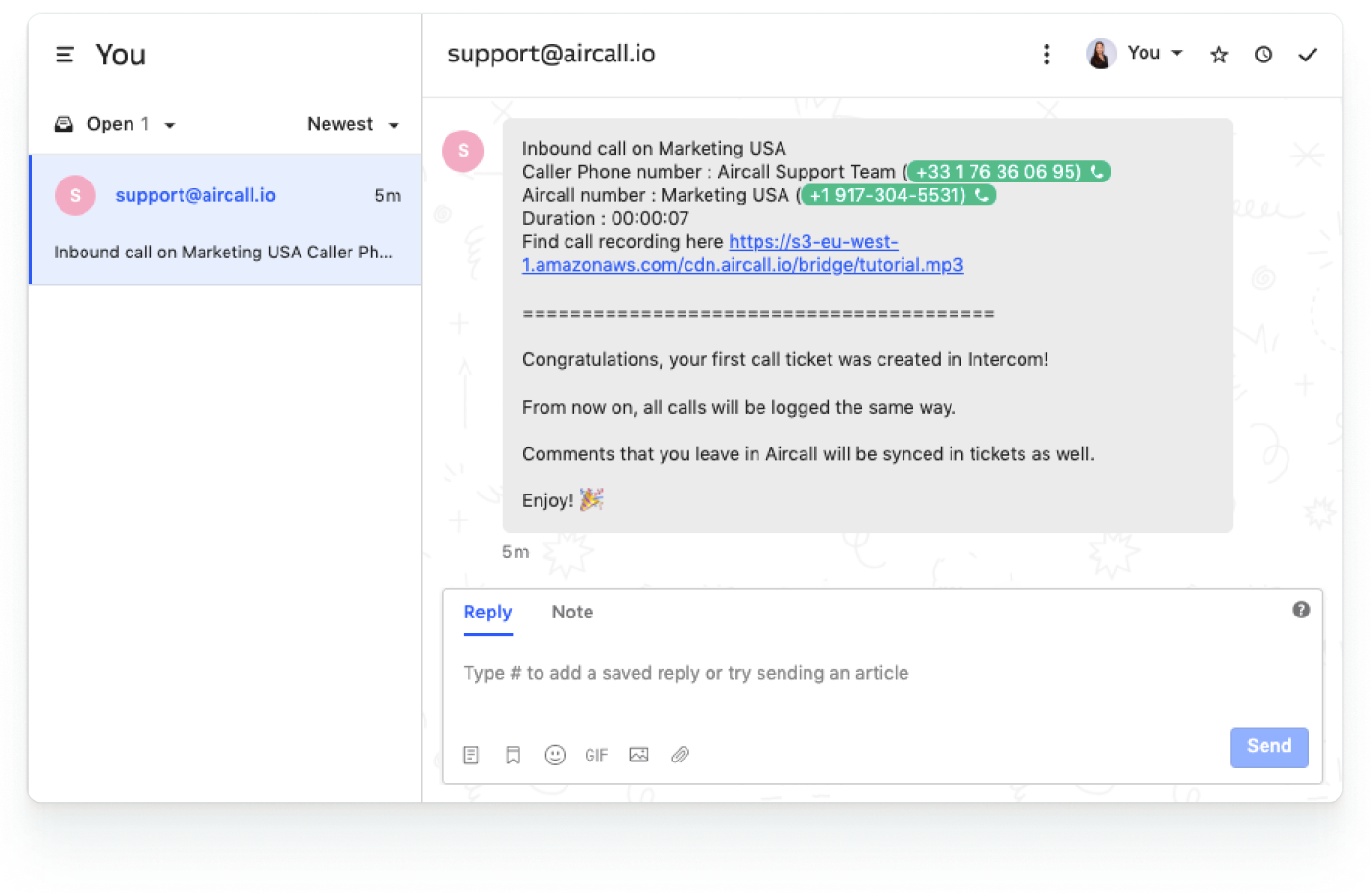Star this conversation as priority
1372x894 pixels.
click(x=1219, y=55)
